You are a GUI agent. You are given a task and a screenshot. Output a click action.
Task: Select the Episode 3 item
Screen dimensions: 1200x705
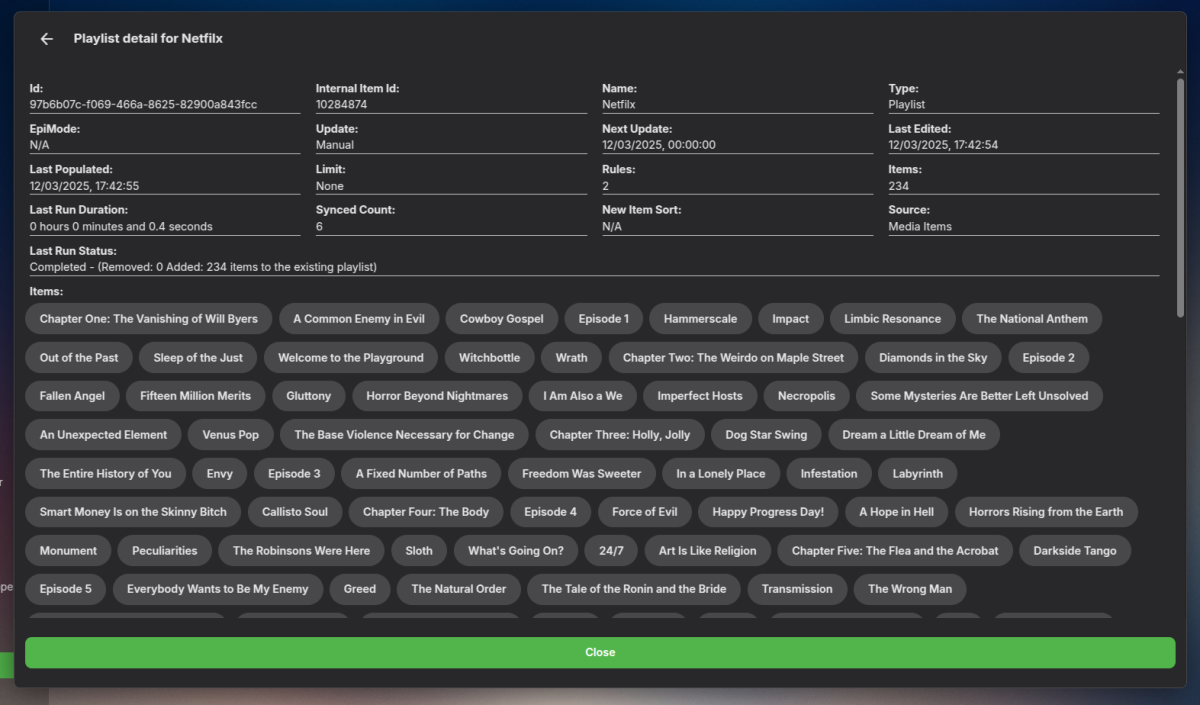[293, 473]
